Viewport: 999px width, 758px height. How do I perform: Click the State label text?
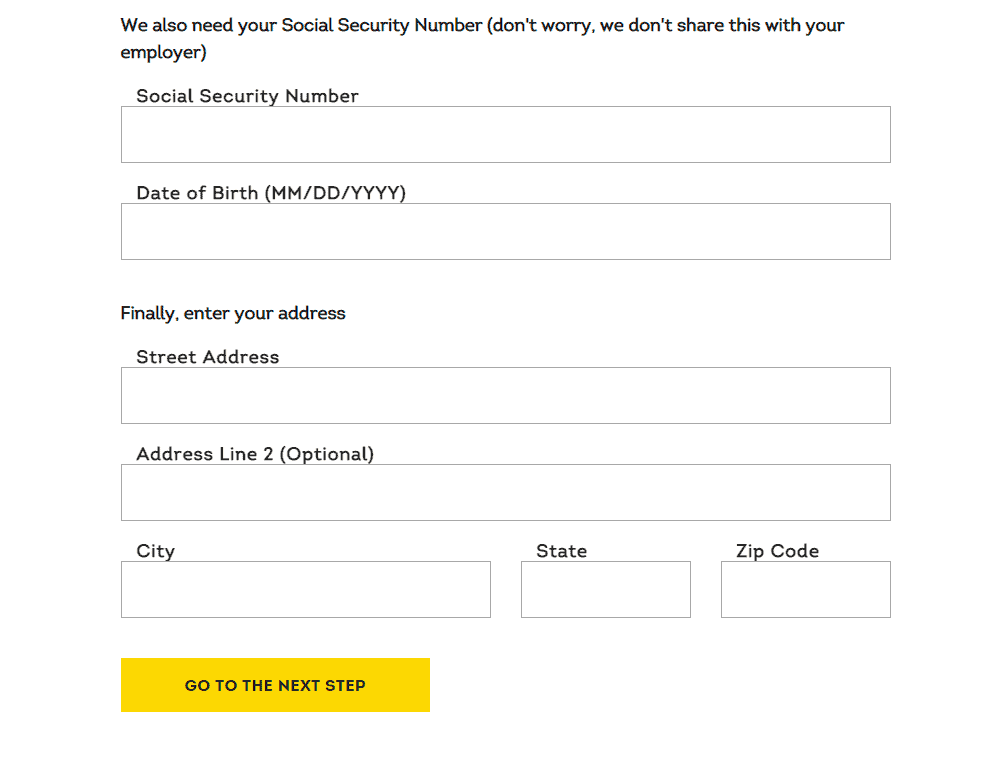tap(561, 551)
